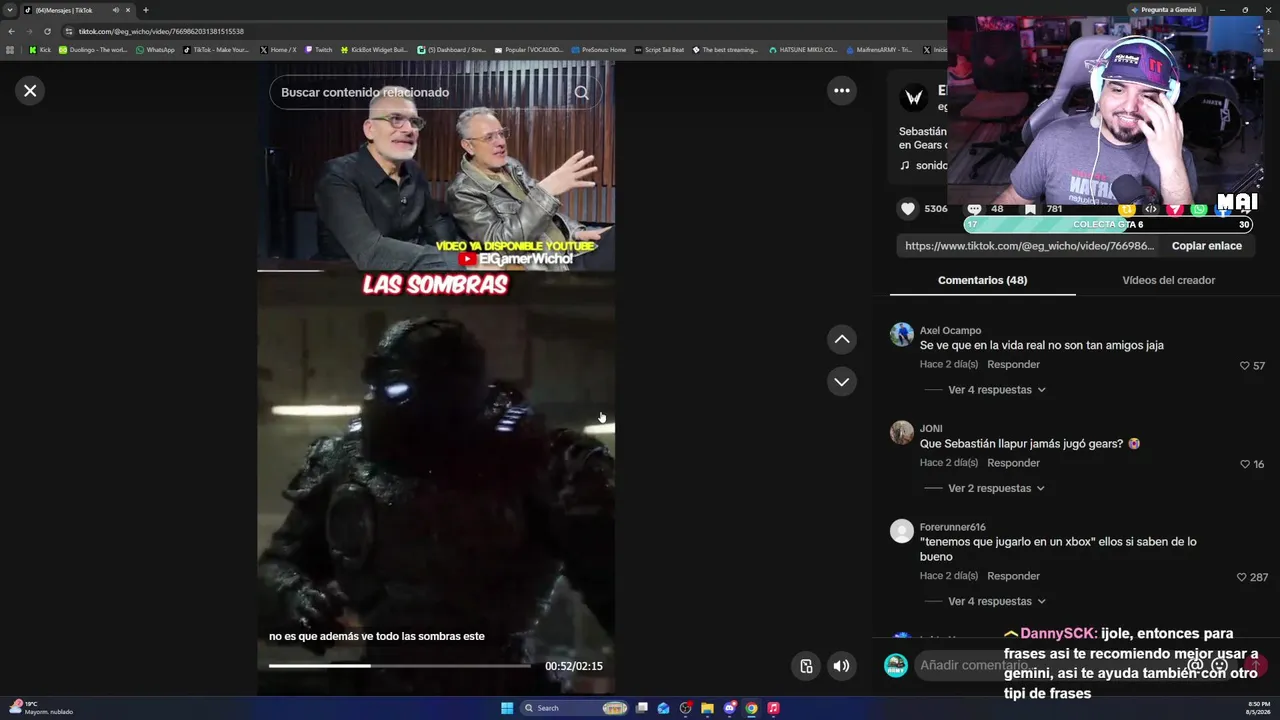Image resolution: width=1280 pixels, height=720 pixels.
Task: Like JONI's comment heart
Action: click(1245, 464)
